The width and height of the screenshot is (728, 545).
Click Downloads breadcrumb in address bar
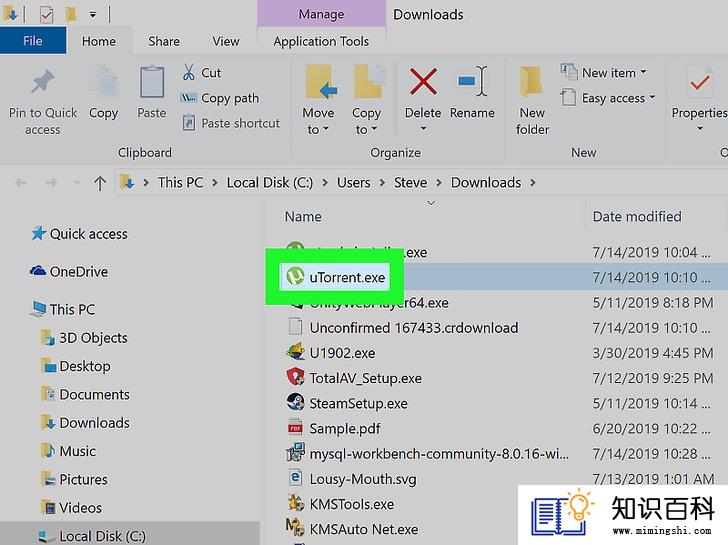(x=486, y=182)
